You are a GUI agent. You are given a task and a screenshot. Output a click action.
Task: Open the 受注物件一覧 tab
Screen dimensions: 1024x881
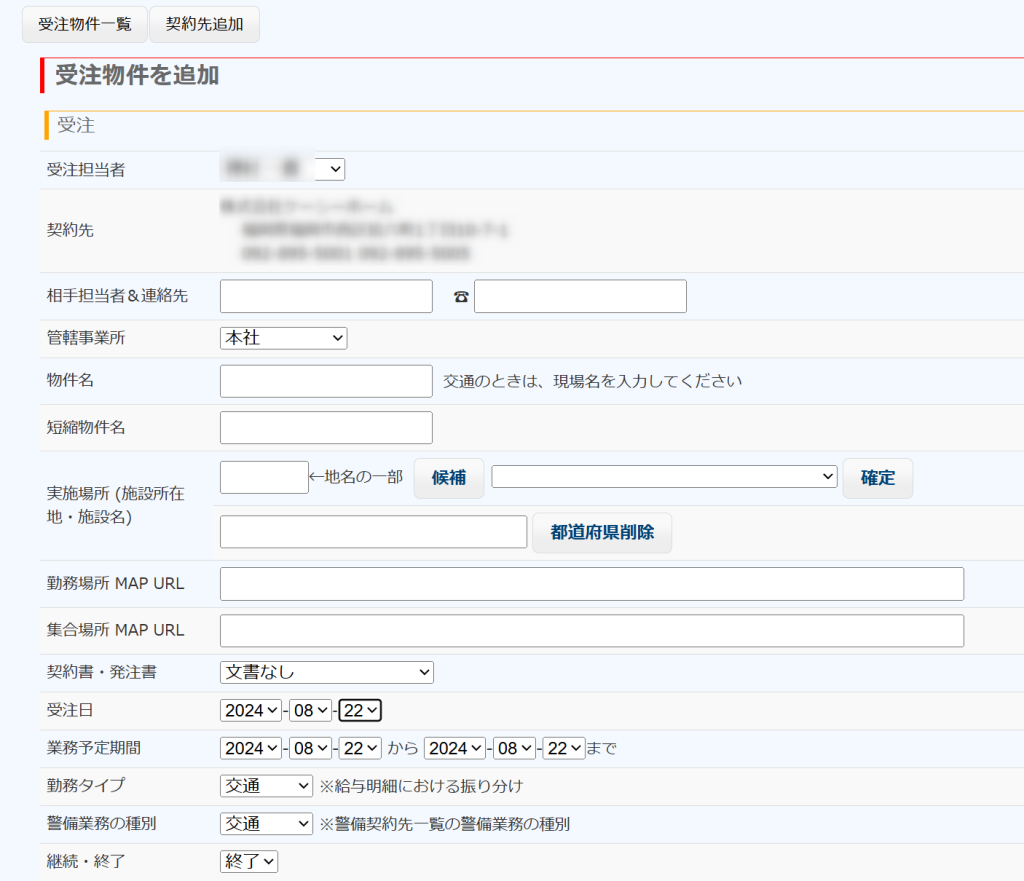85,24
